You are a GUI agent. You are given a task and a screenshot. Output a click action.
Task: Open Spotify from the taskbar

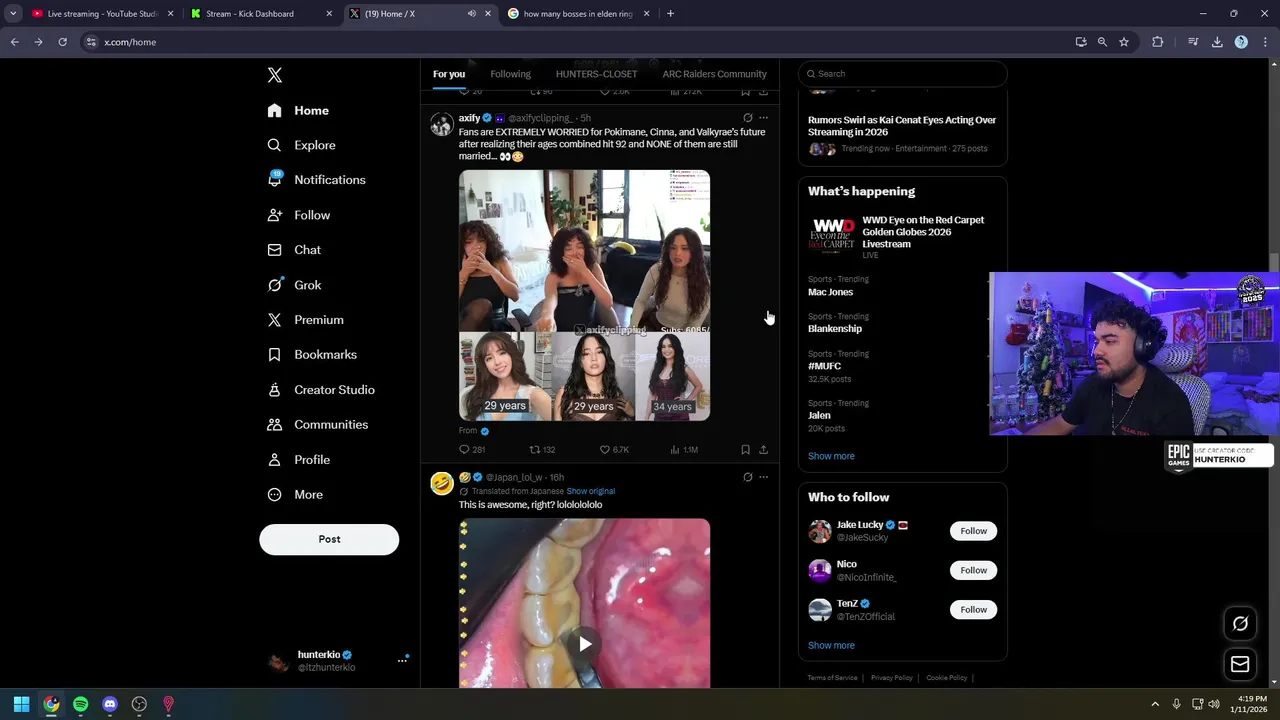(x=80, y=704)
